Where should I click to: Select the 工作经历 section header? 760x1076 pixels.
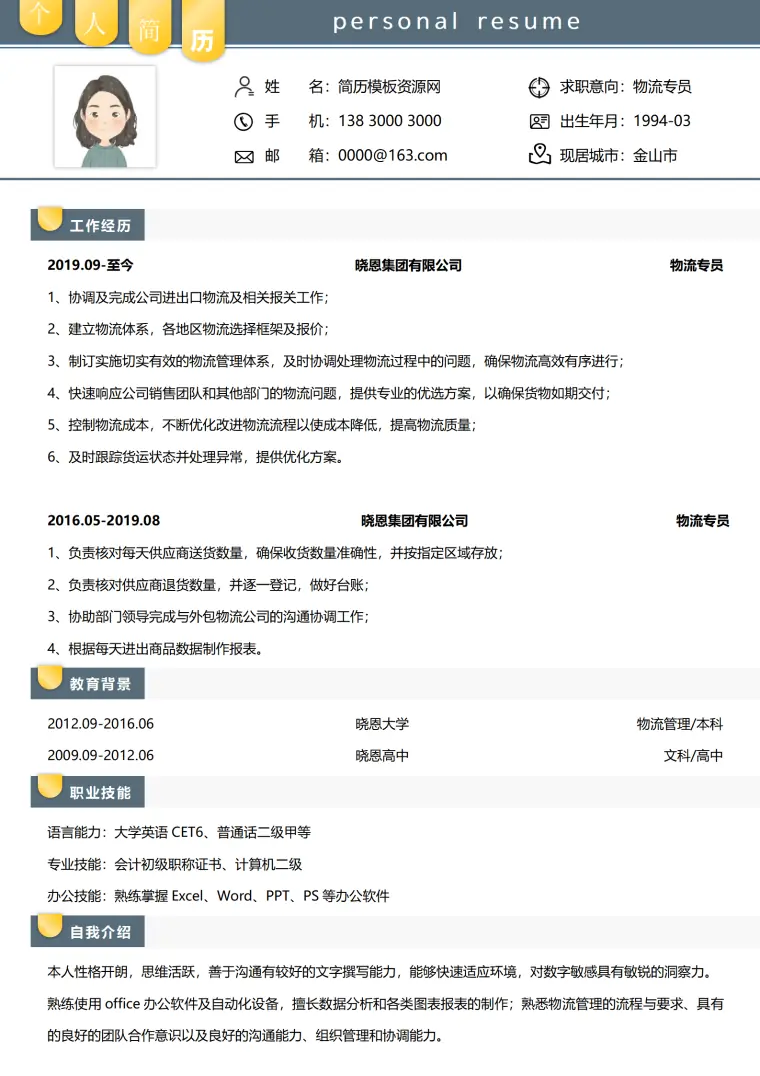click(88, 224)
